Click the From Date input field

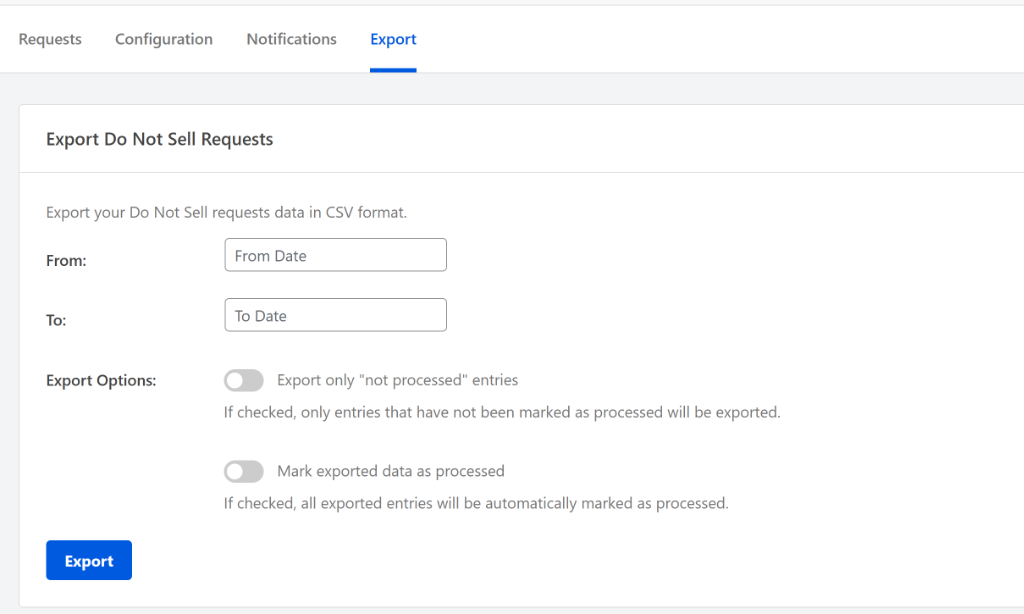(335, 255)
